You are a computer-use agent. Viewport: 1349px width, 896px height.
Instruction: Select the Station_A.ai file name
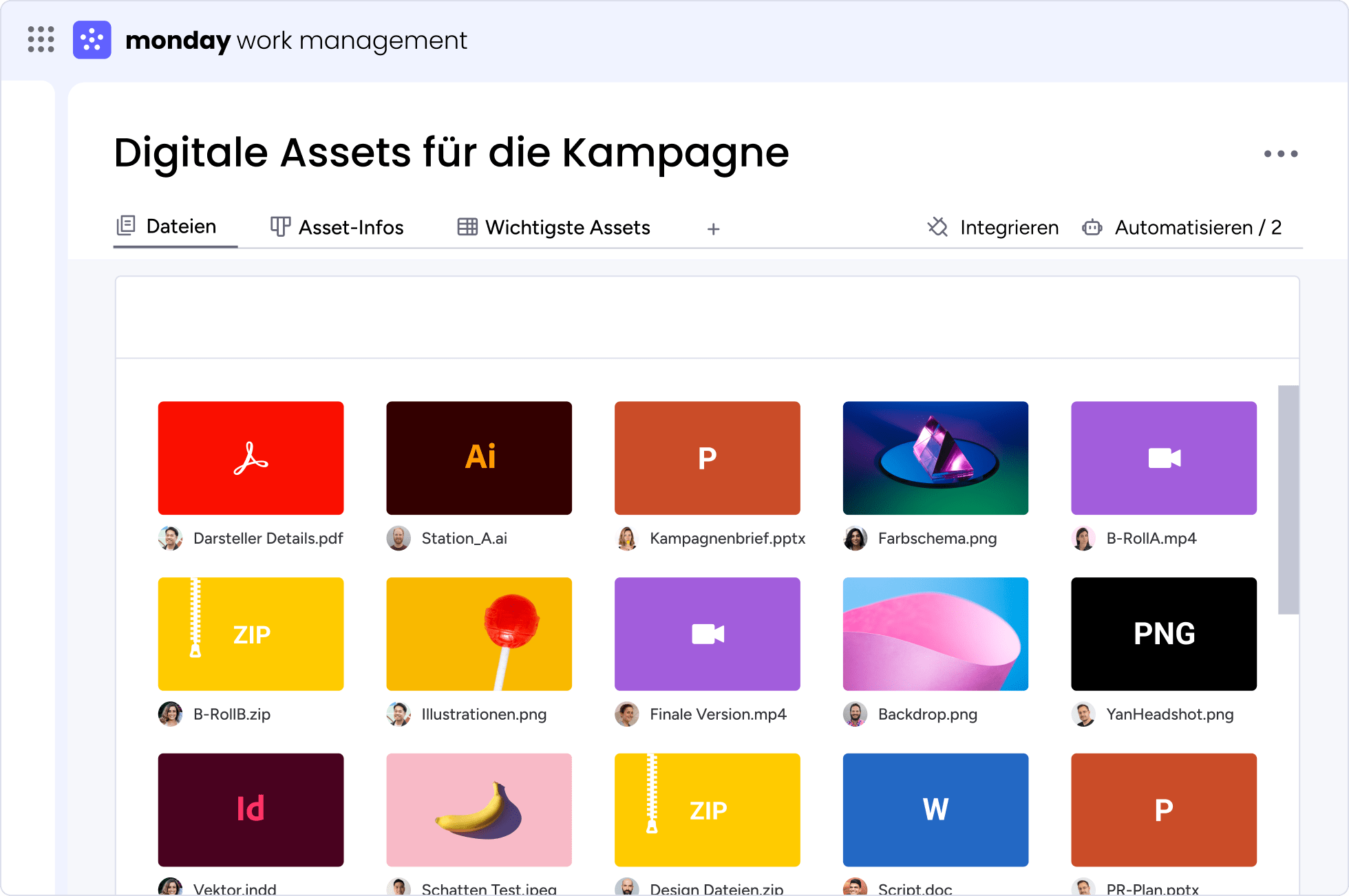click(465, 538)
